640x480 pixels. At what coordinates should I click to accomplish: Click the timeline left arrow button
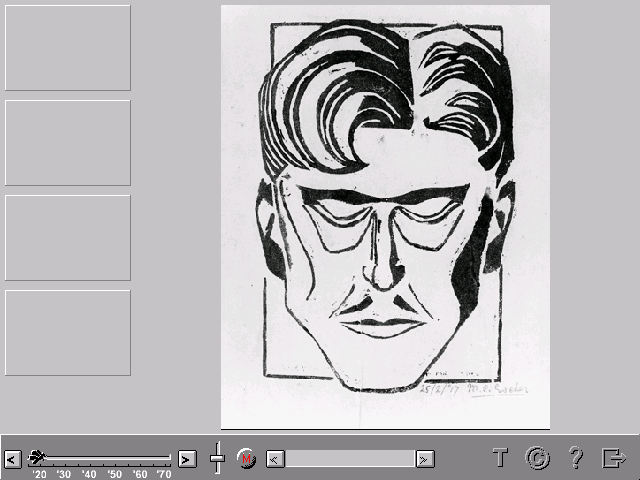click(12, 459)
